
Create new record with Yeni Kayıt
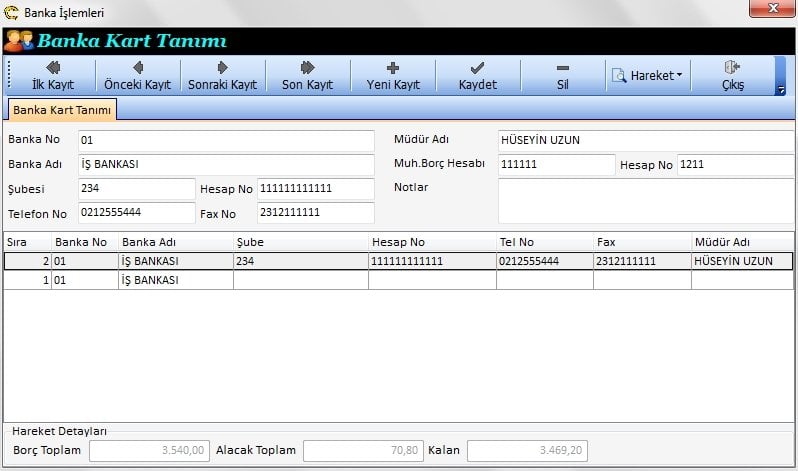click(x=393, y=76)
